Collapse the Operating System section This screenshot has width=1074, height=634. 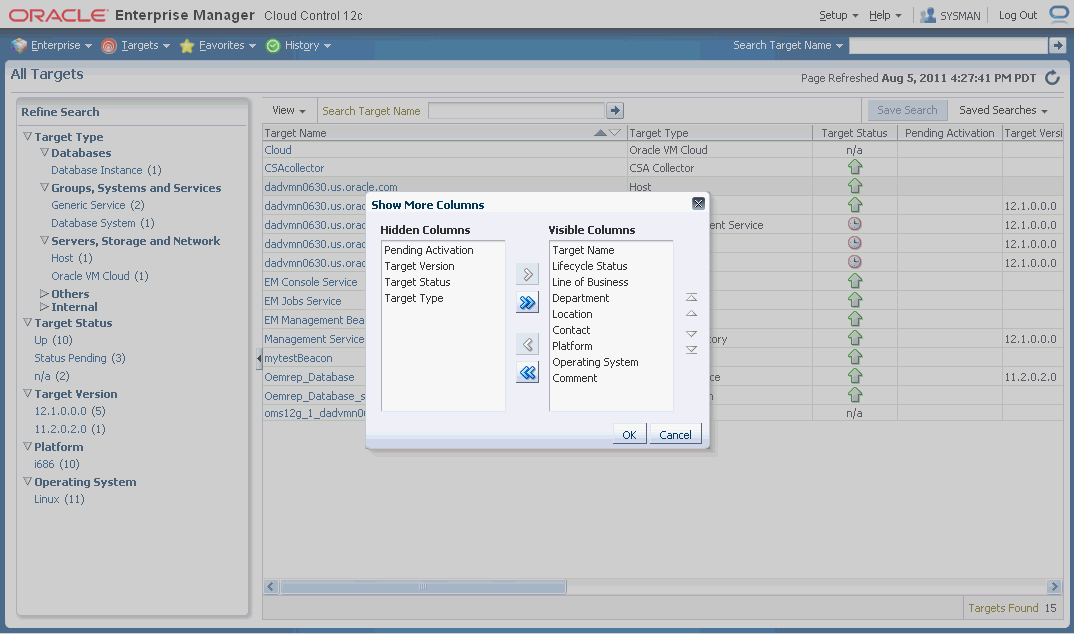[28, 481]
